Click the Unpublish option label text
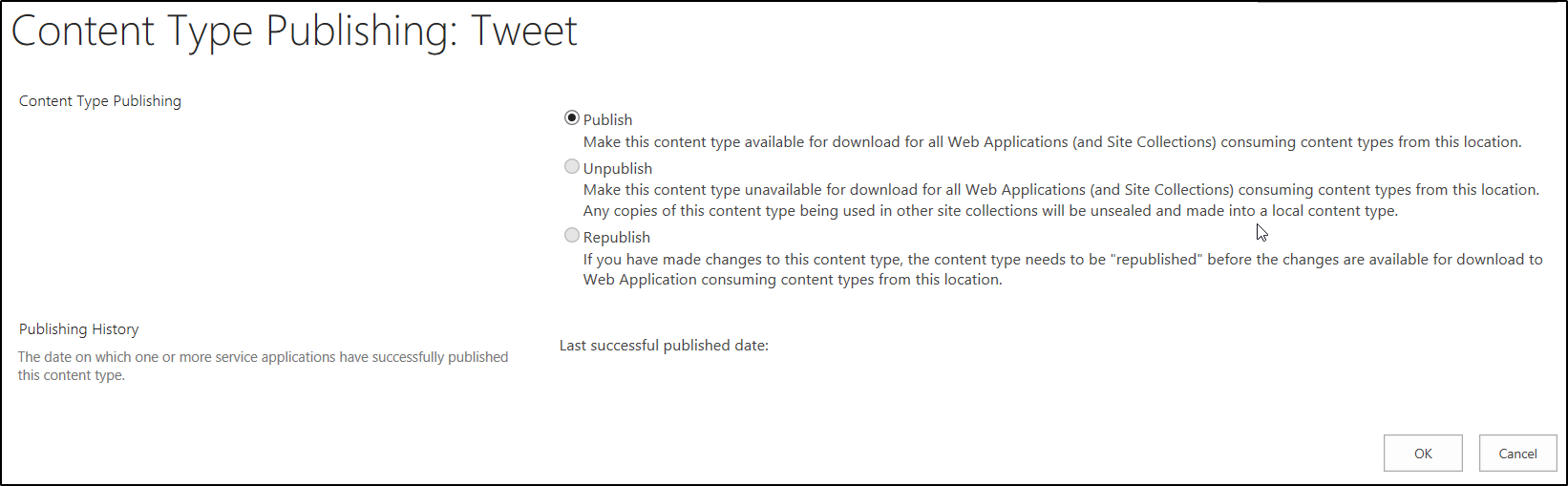 point(618,168)
